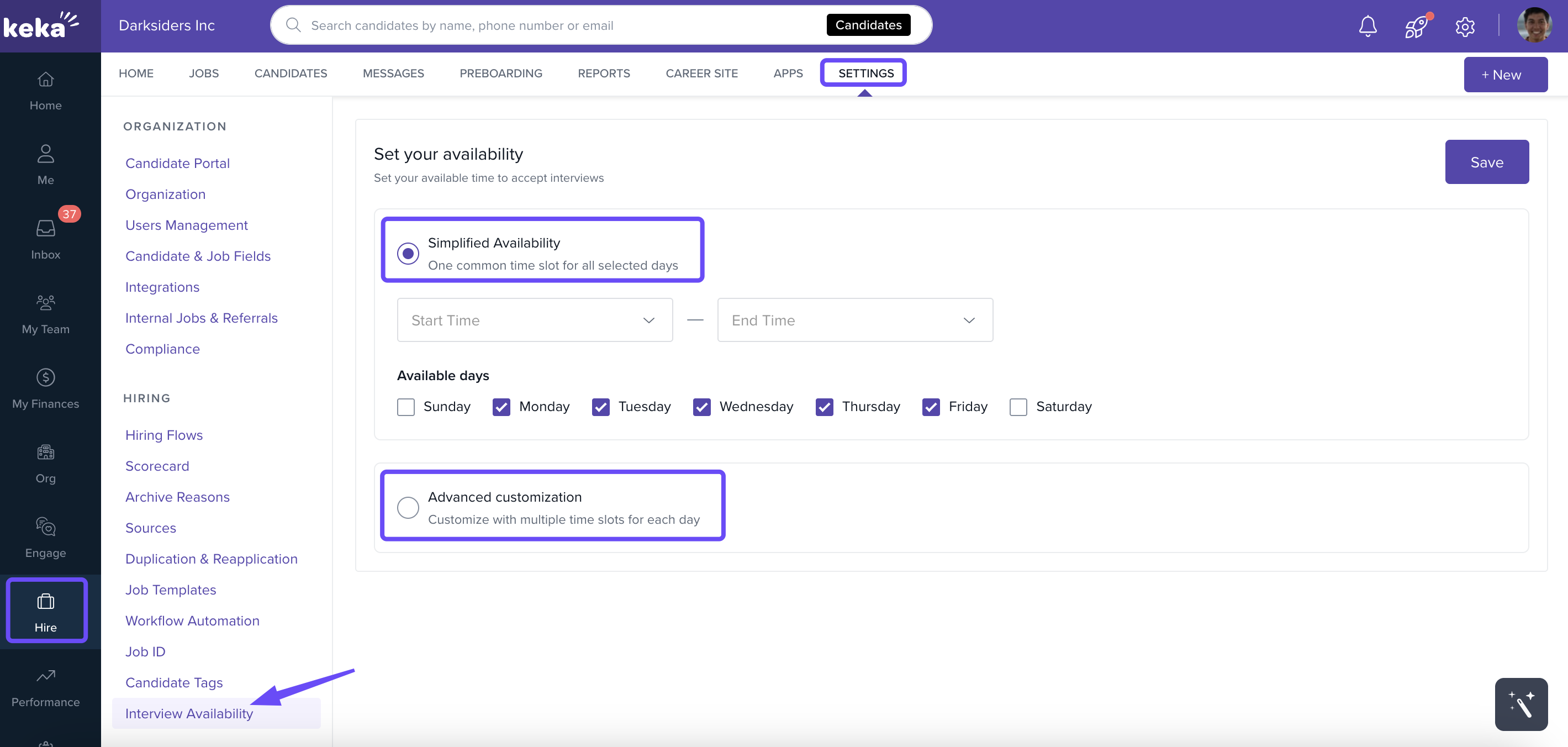The image size is (1568, 747).
Task: Expand the Start Time dropdown
Action: (x=535, y=320)
